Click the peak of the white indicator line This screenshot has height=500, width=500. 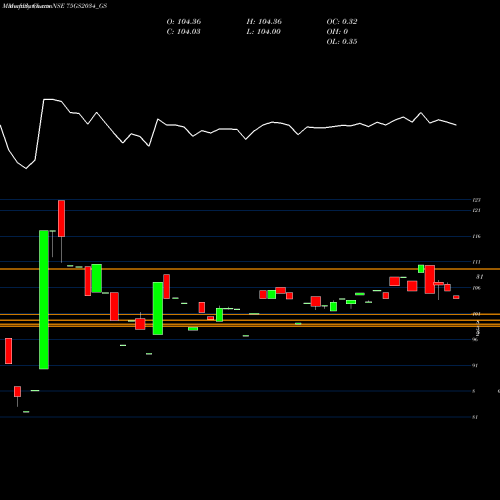coord(48,99)
